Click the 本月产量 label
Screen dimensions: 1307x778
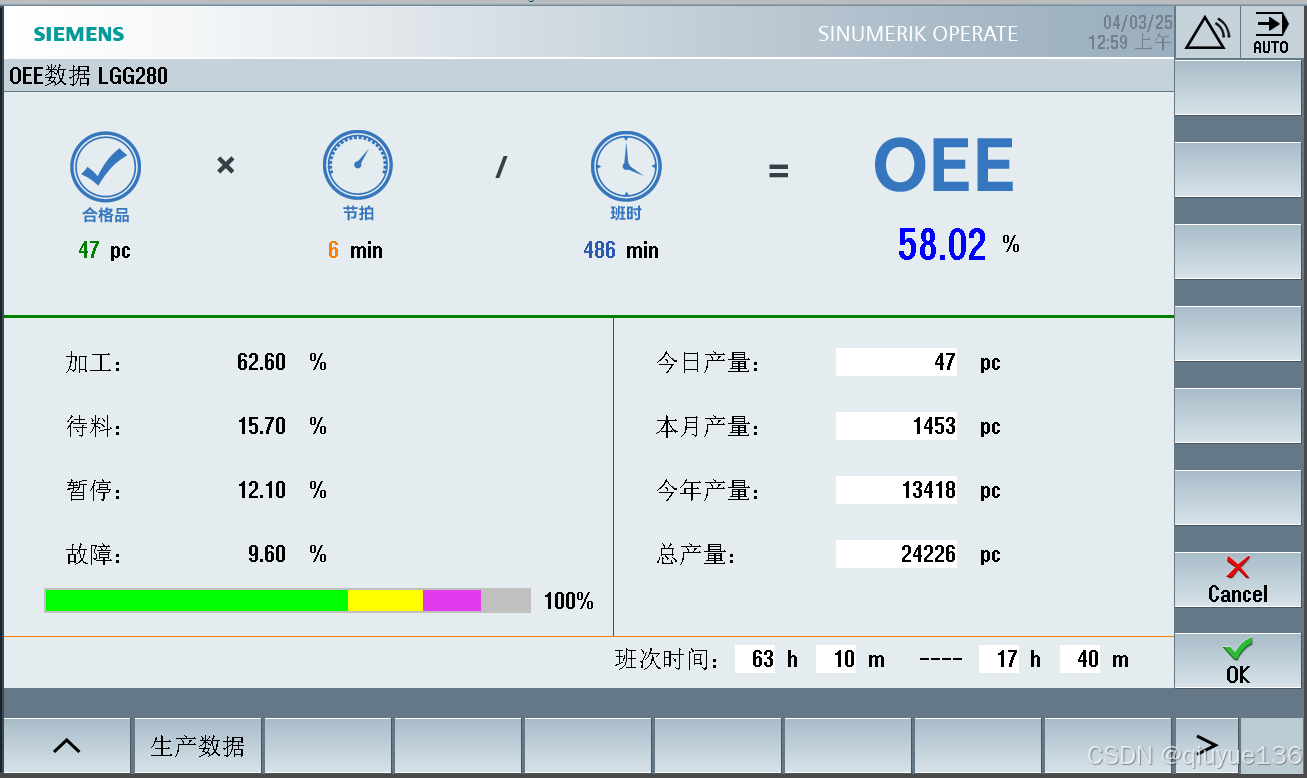tap(708, 427)
